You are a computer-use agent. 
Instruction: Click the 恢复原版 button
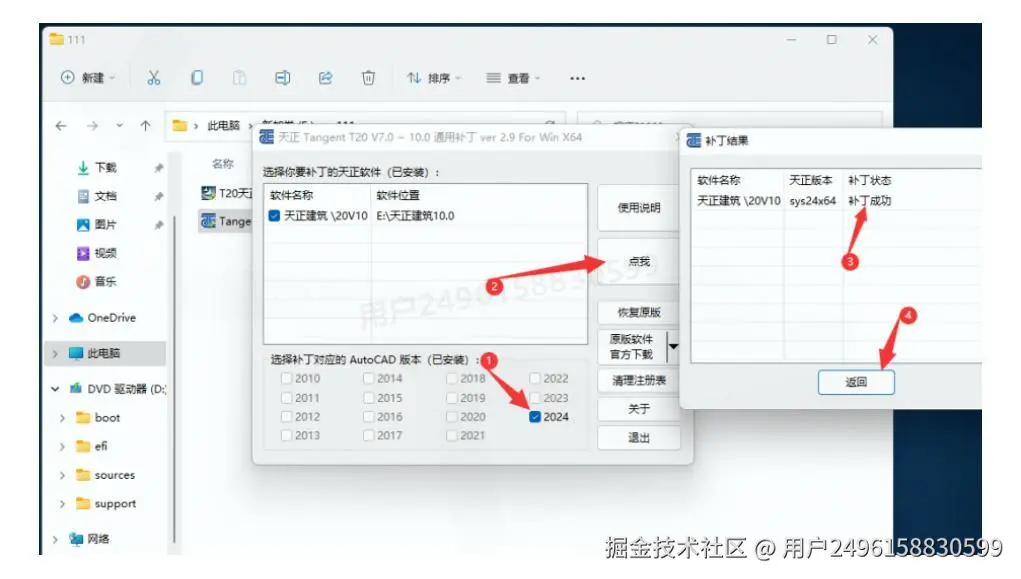point(638,313)
